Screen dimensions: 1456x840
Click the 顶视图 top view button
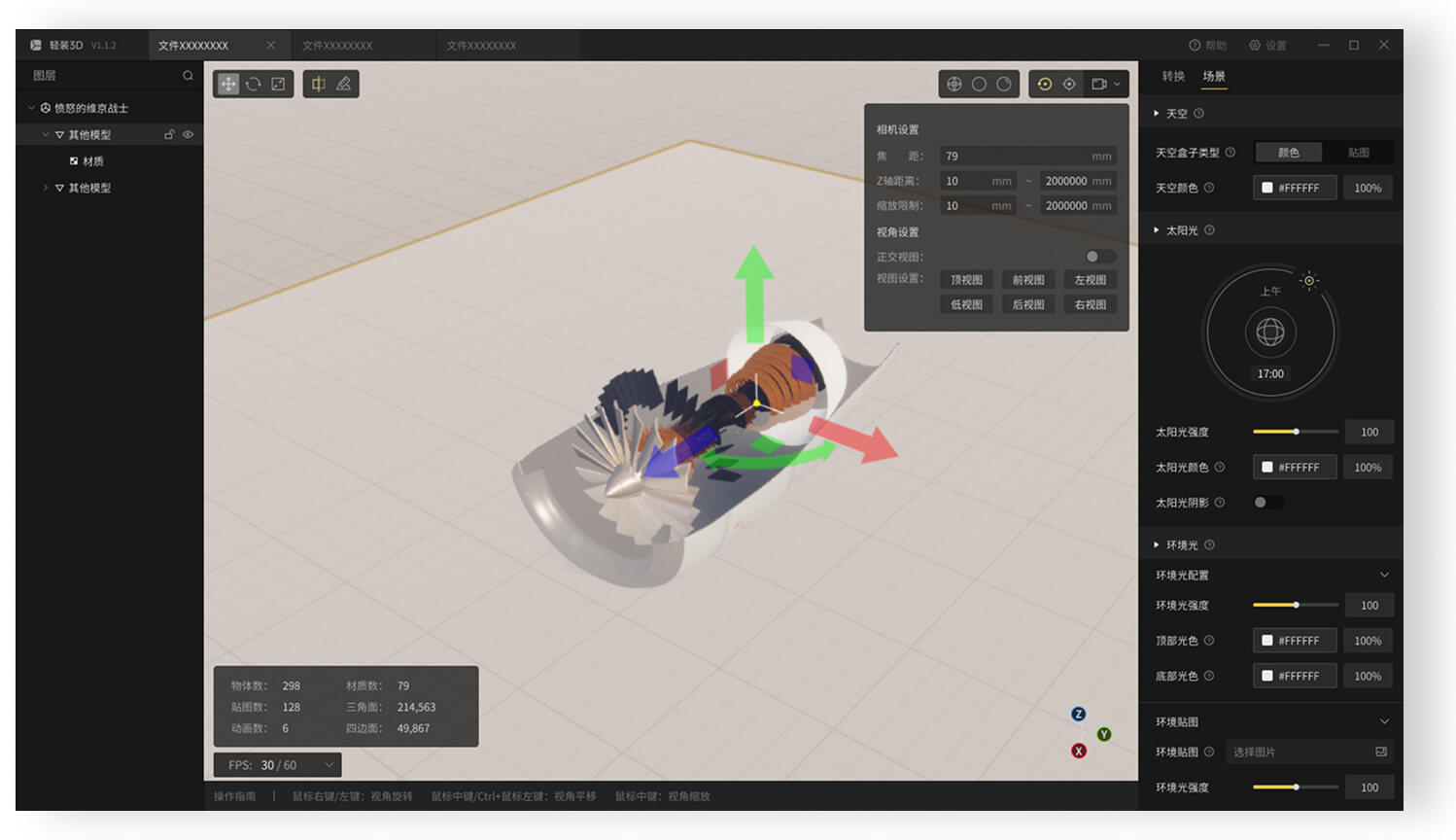[966, 280]
